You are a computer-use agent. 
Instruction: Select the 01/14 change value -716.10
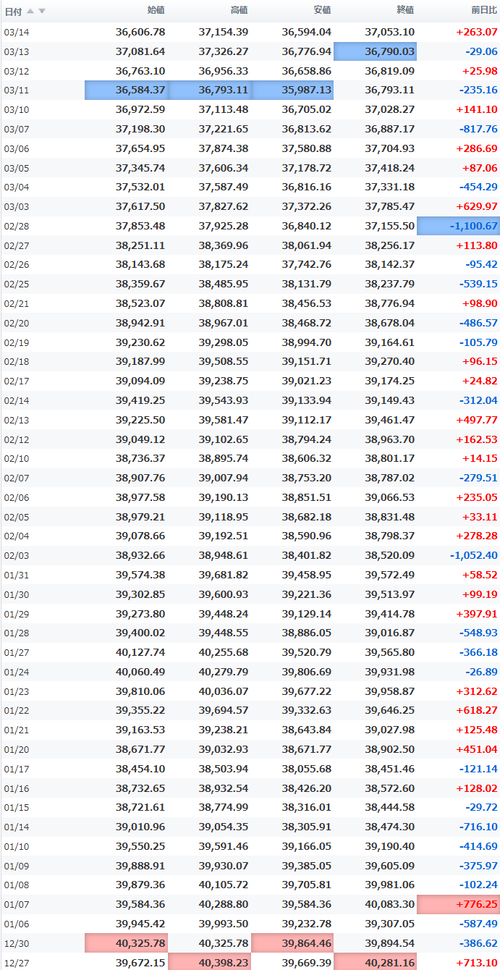(x=479, y=828)
